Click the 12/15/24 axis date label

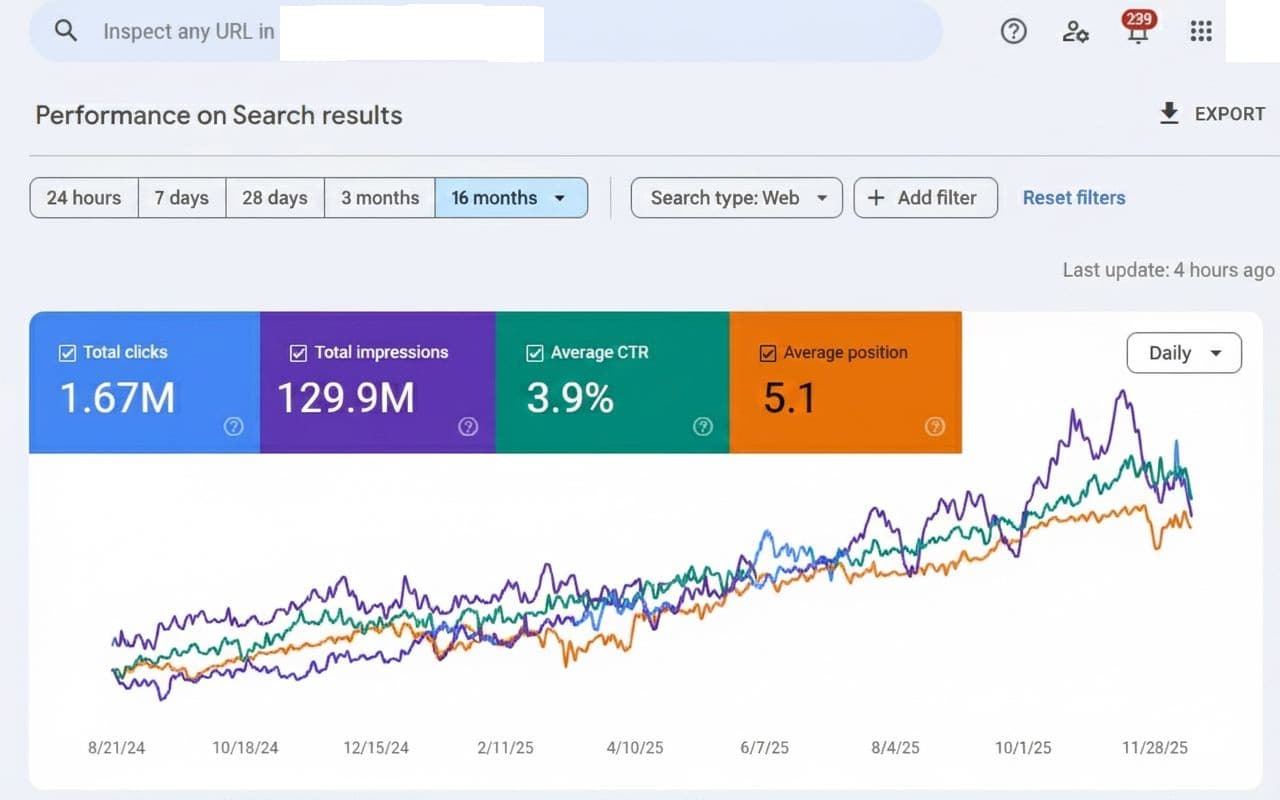tap(375, 748)
